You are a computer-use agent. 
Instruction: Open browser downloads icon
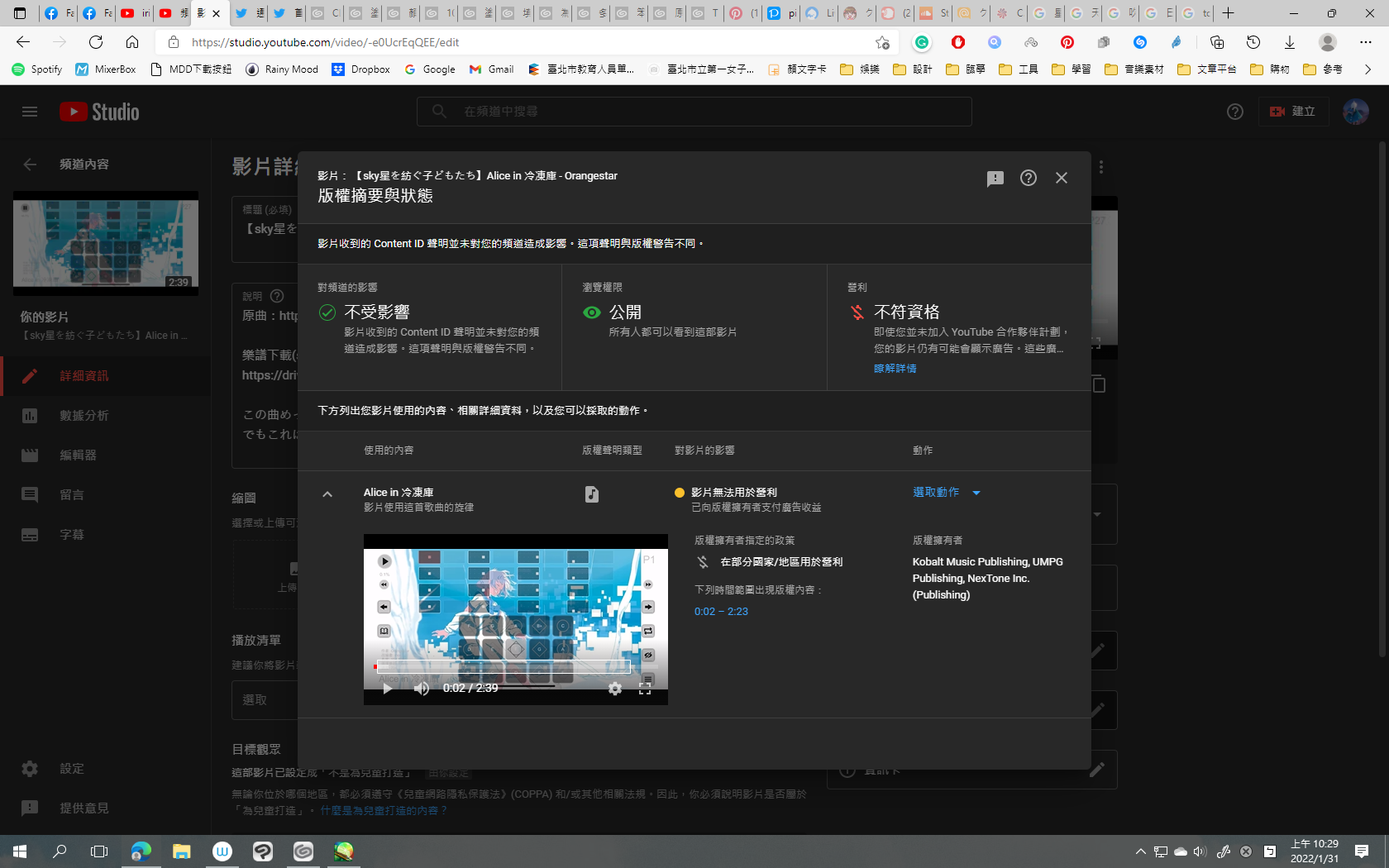(x=1290, y=42)
